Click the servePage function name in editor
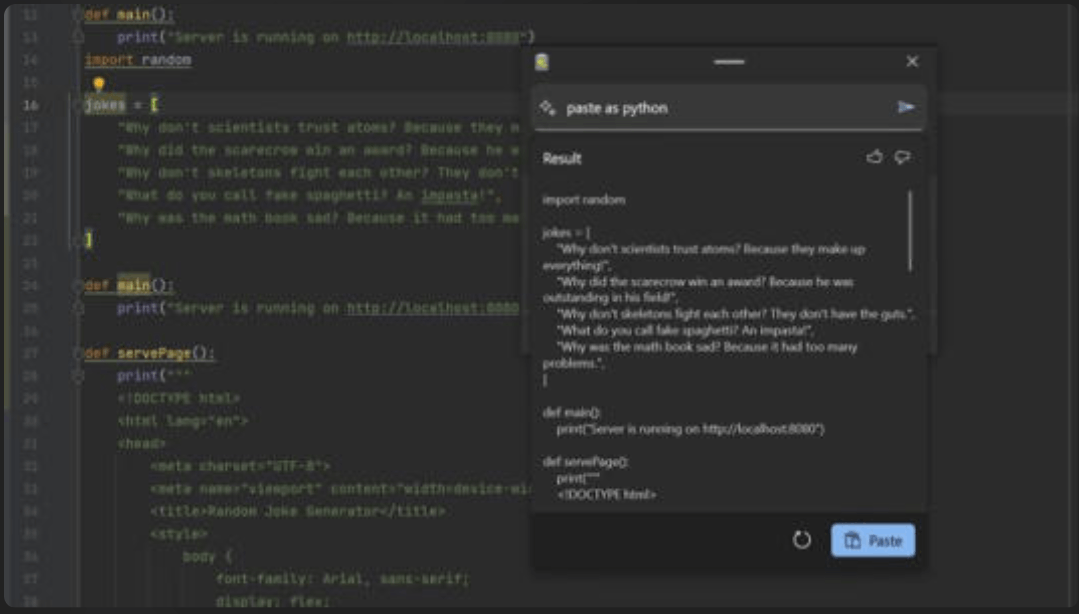Image resolution: width=1079 pixels, height=614 pixels. (x=154, y=353)
